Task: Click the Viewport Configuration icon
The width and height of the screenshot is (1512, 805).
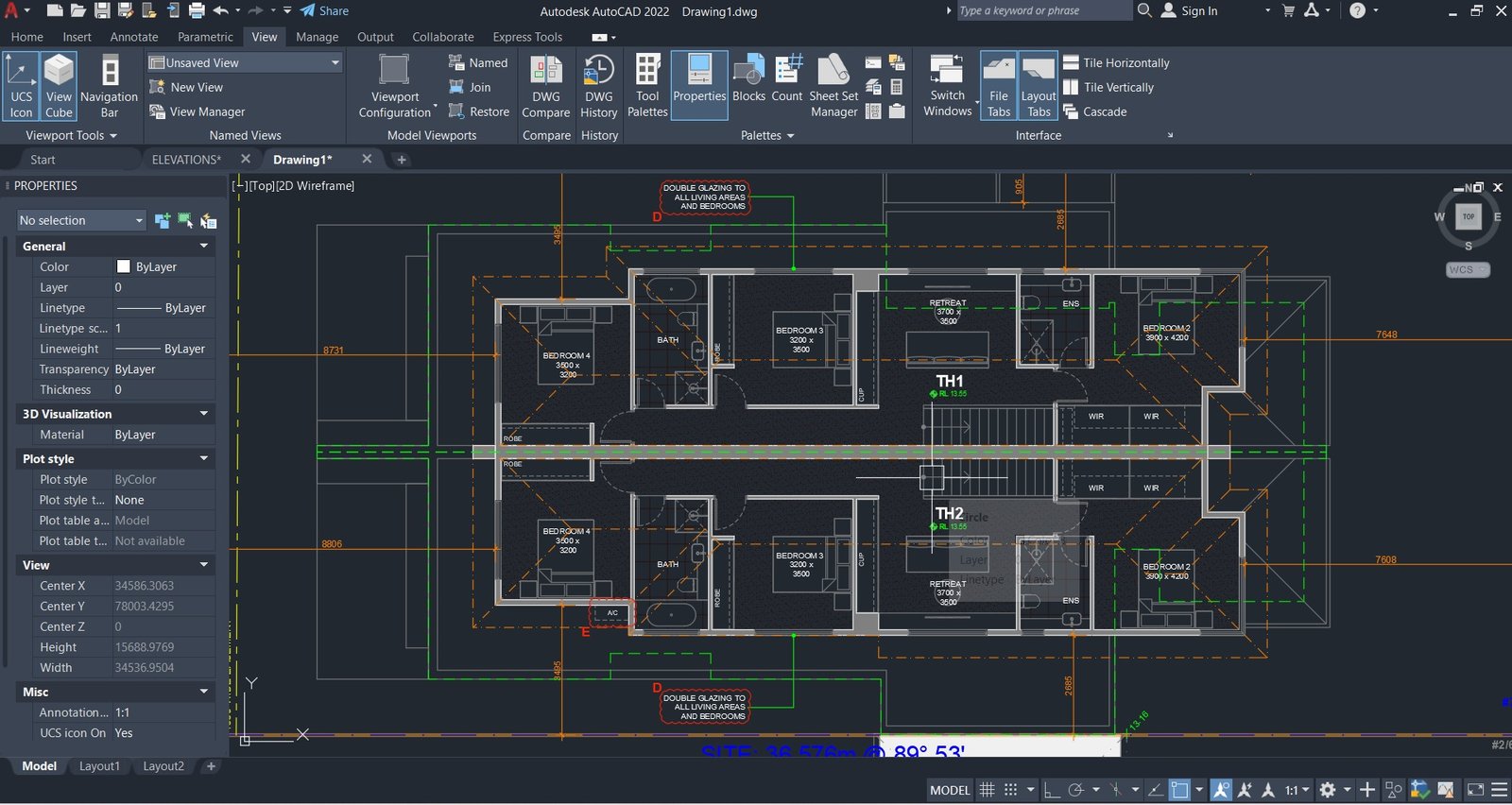Action: click(395, 86)
